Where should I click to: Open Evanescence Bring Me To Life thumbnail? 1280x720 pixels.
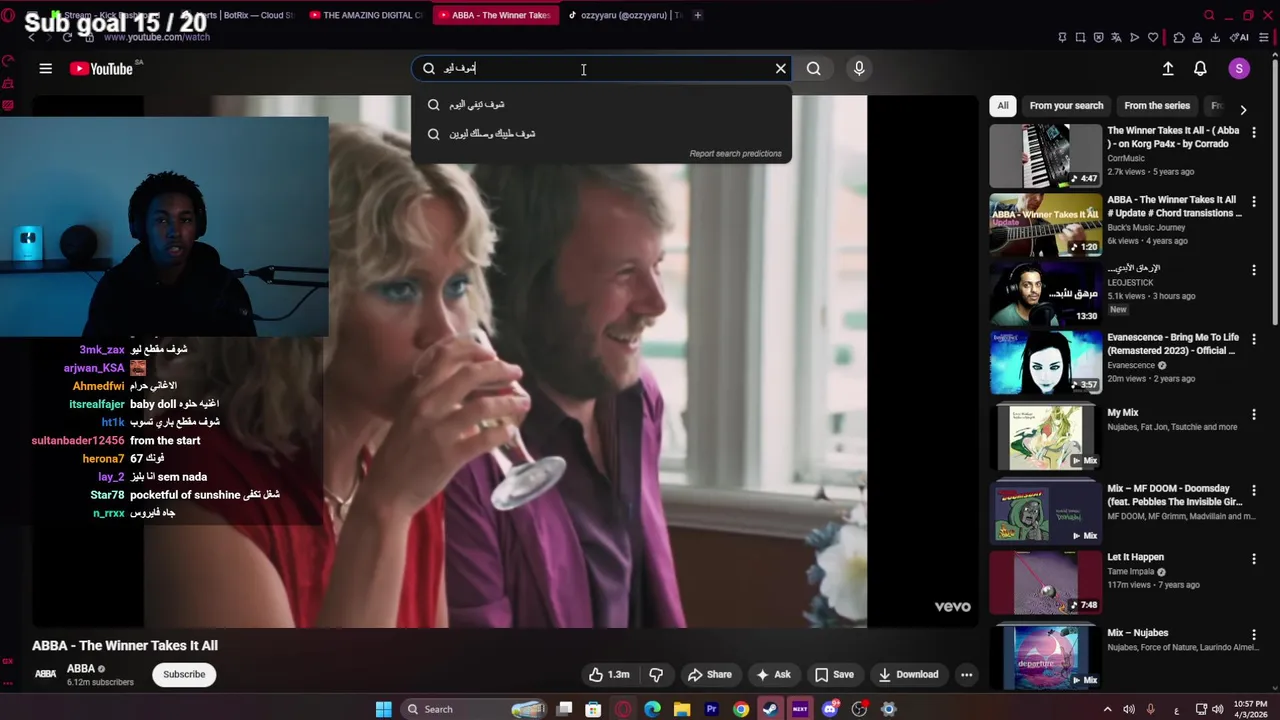(1045, 362)
